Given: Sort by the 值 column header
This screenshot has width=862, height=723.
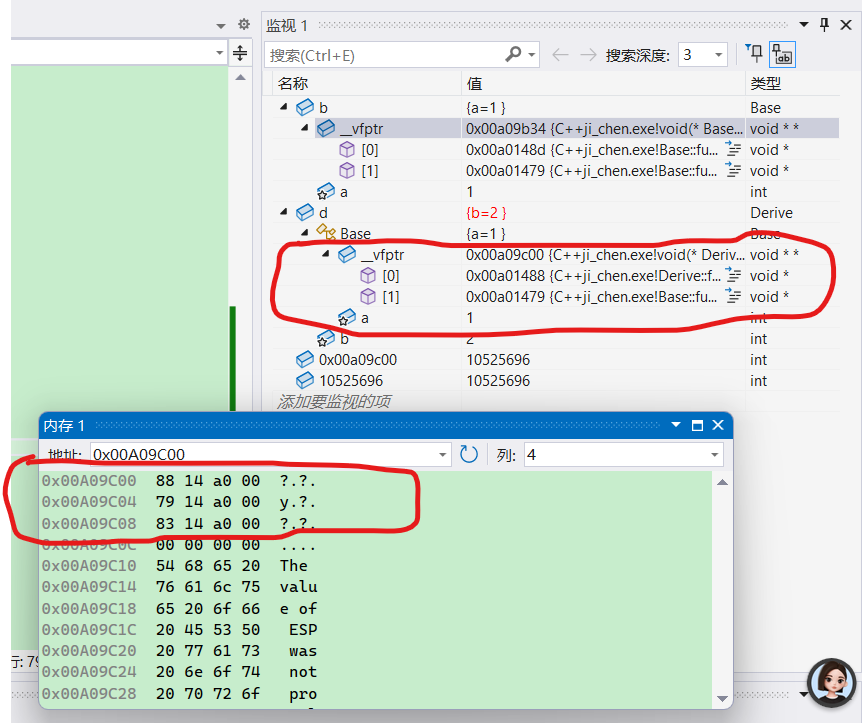Looking at the screenshot, I should pos(474,84).
